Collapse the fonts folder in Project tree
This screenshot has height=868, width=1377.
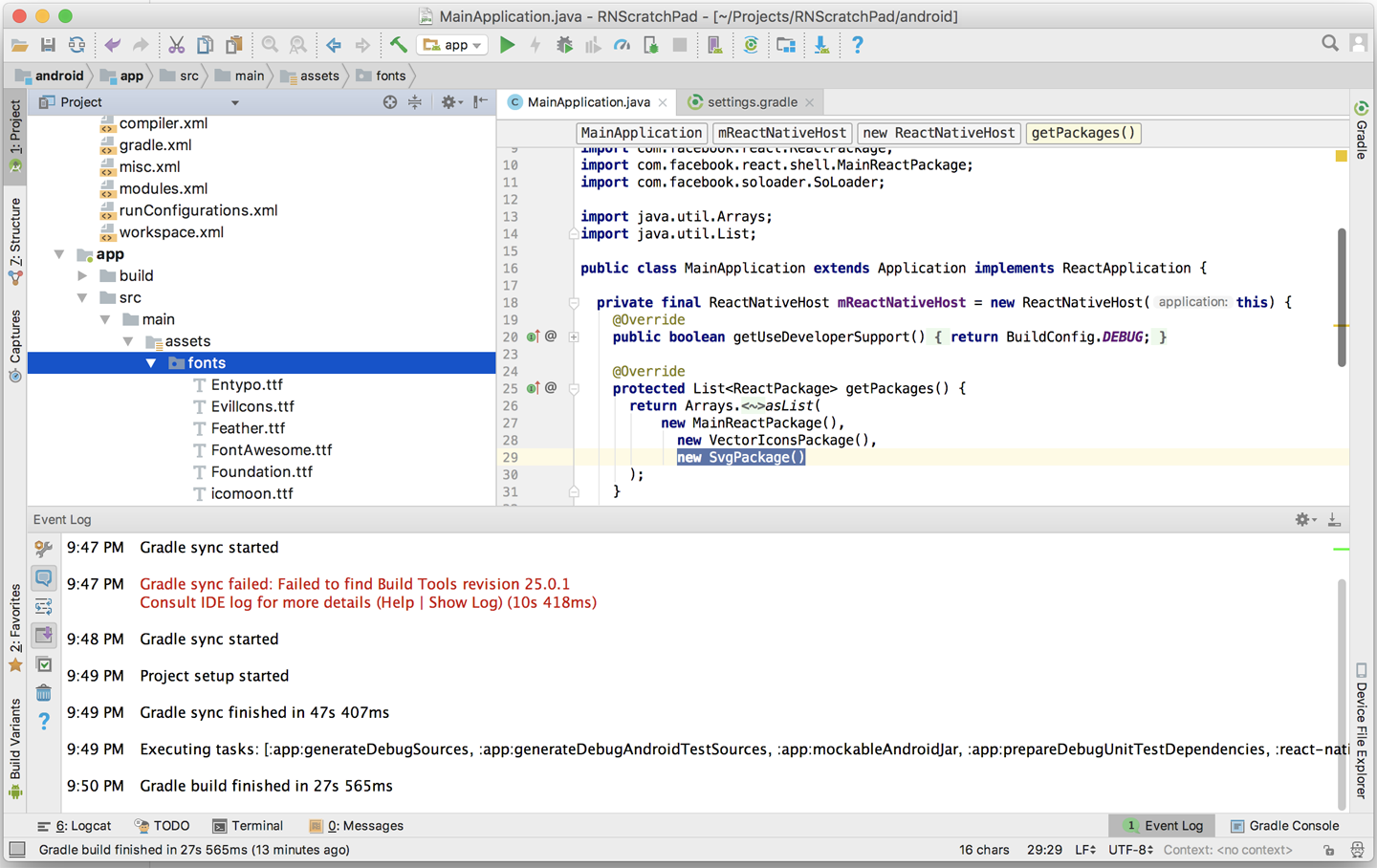coord(151,362)
